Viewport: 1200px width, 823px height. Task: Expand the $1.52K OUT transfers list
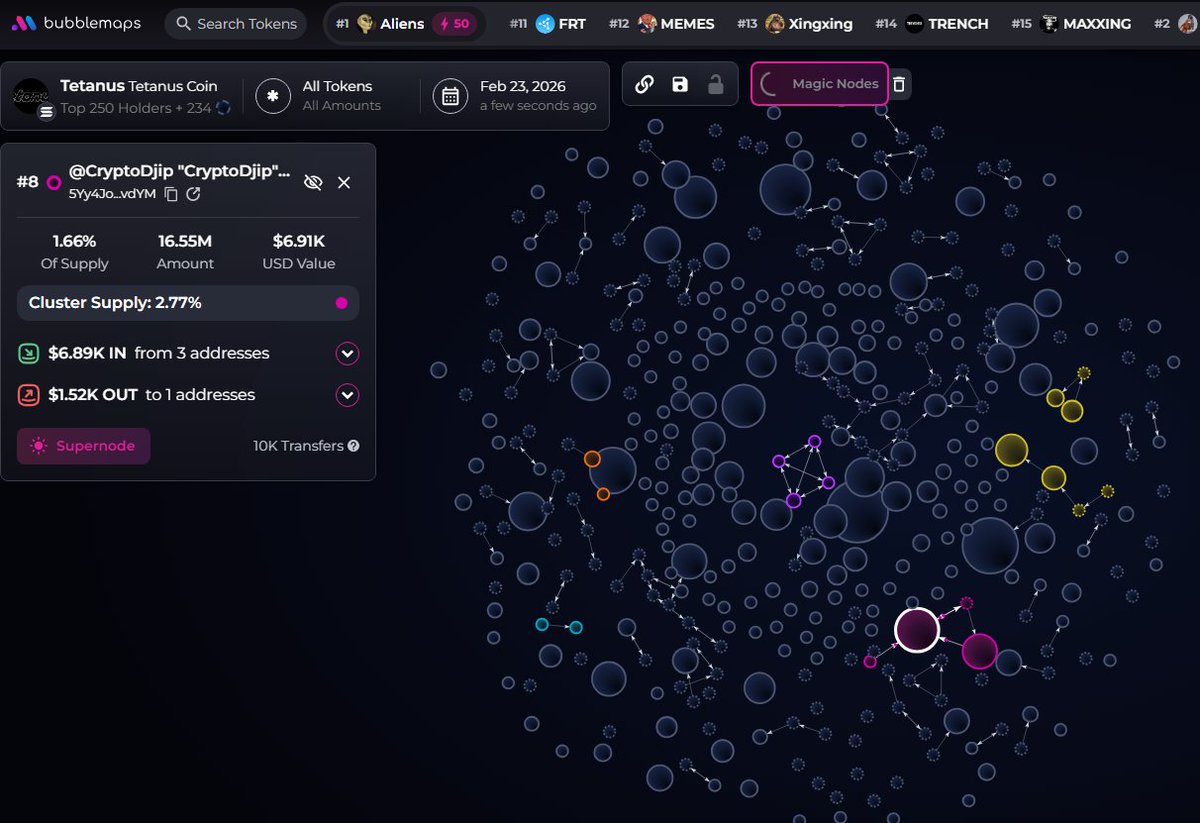click(347, 395)
